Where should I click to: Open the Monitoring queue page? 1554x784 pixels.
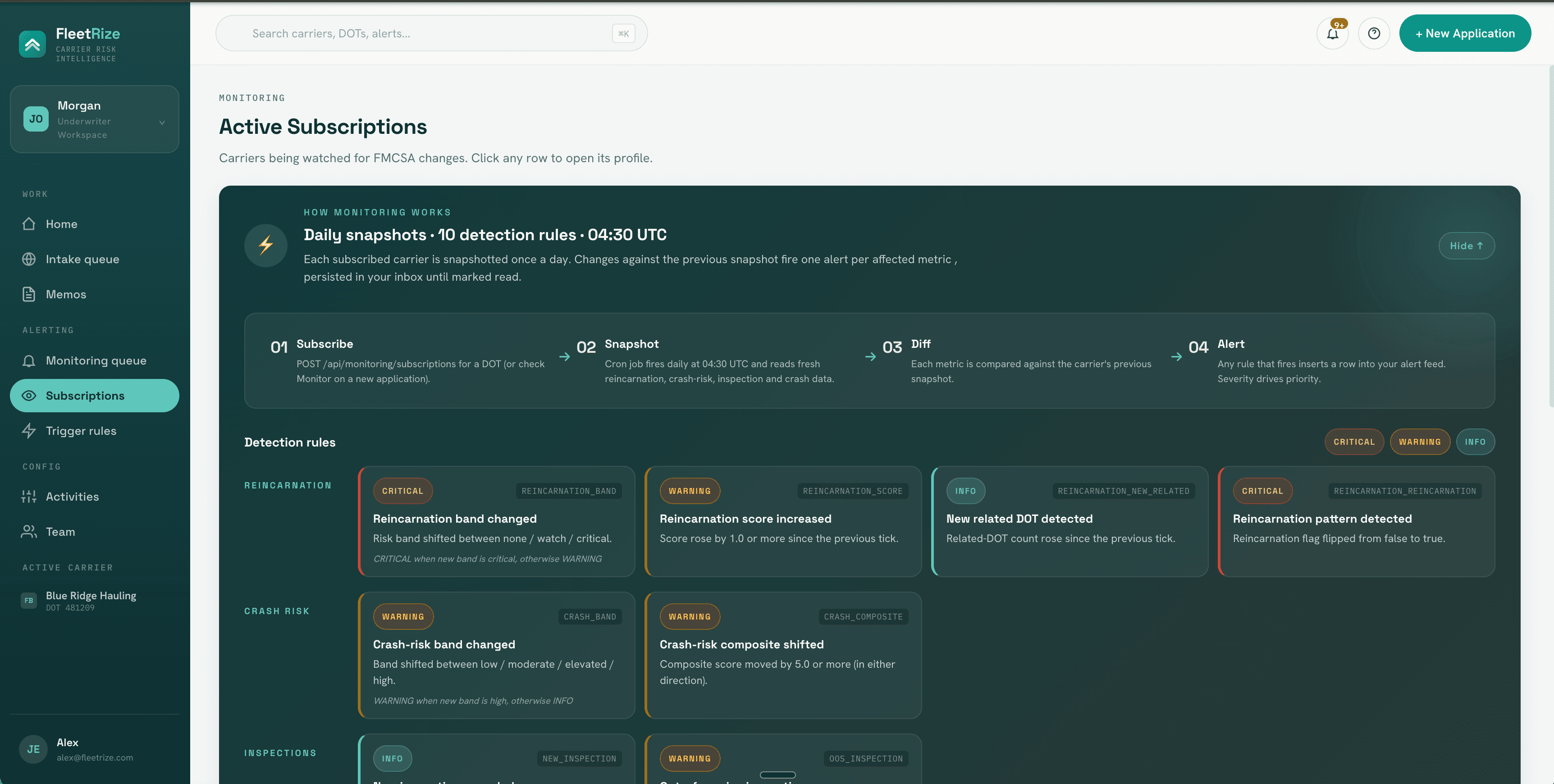95,360
